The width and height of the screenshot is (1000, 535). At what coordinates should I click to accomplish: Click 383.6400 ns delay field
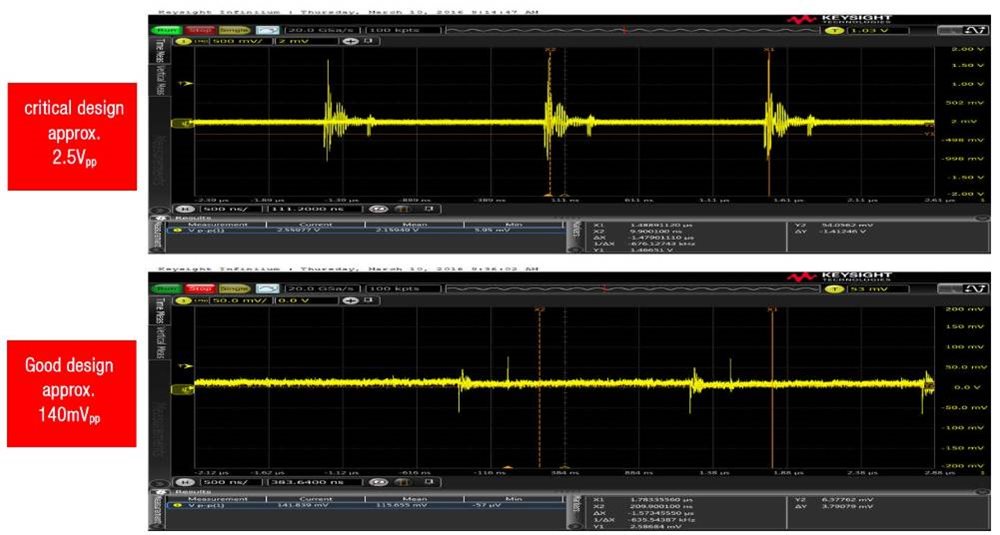click(x=314, y=482)
